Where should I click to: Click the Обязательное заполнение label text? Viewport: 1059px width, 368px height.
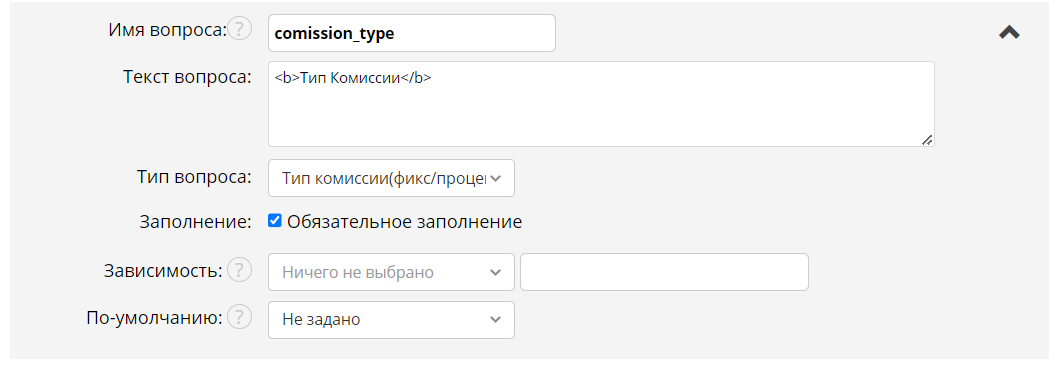coord(405,222)
